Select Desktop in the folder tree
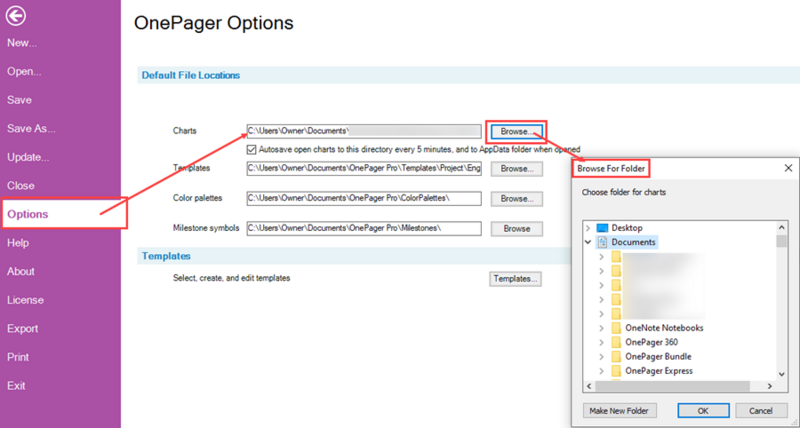Image resolution: width=800 pixels, height=428 pixels. point(627,228)
